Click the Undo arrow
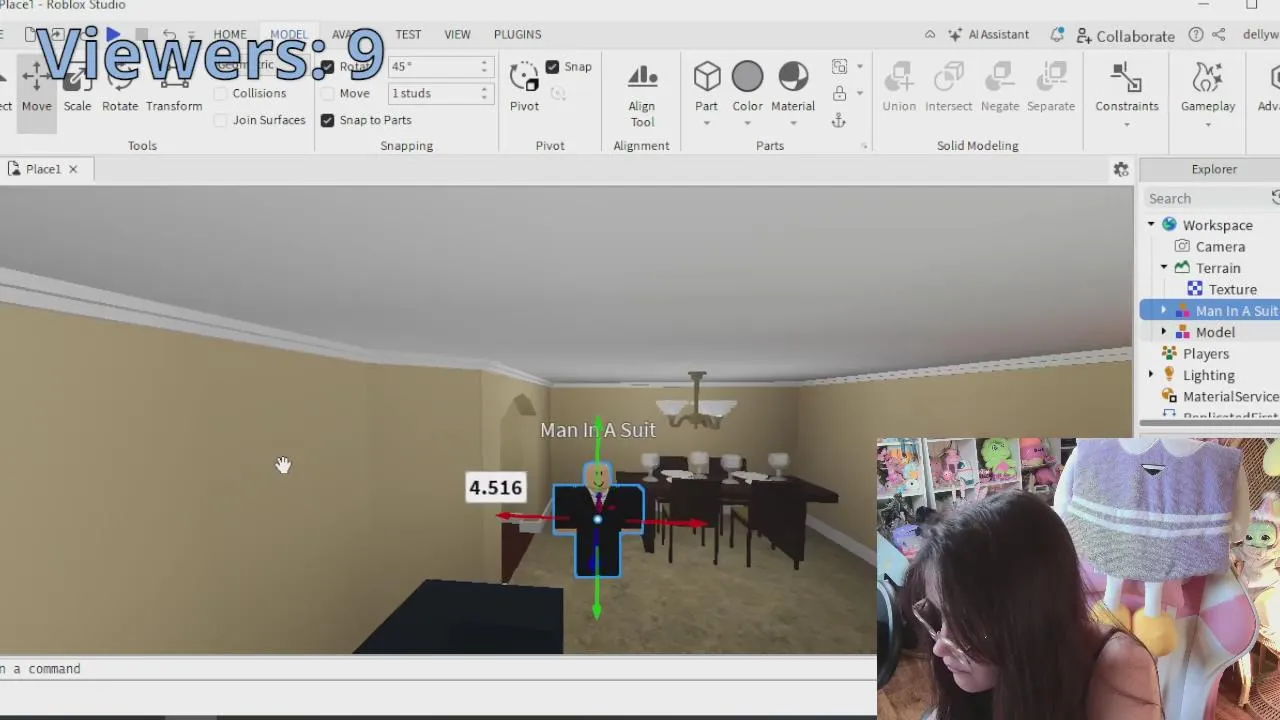Screen dimensions: 1280x720 [x=169, y=35]
